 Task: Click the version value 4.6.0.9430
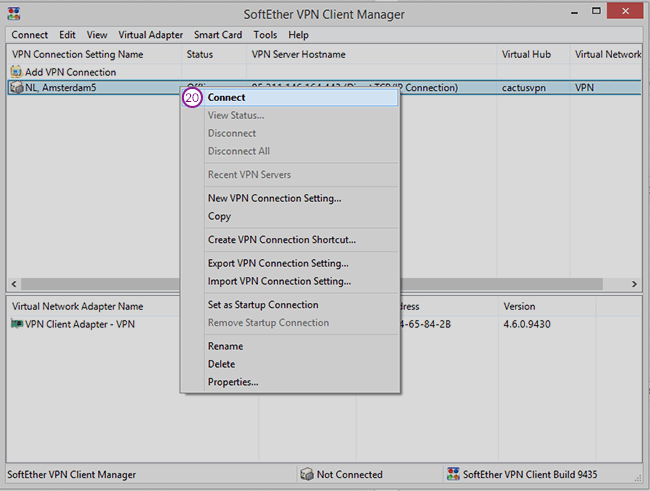pos(527,324)
